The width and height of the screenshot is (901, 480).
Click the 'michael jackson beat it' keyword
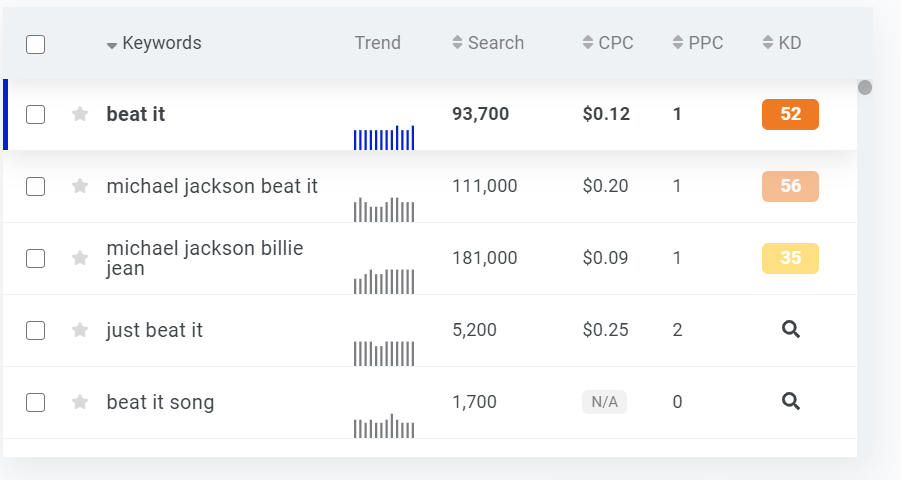pos(212,186)
